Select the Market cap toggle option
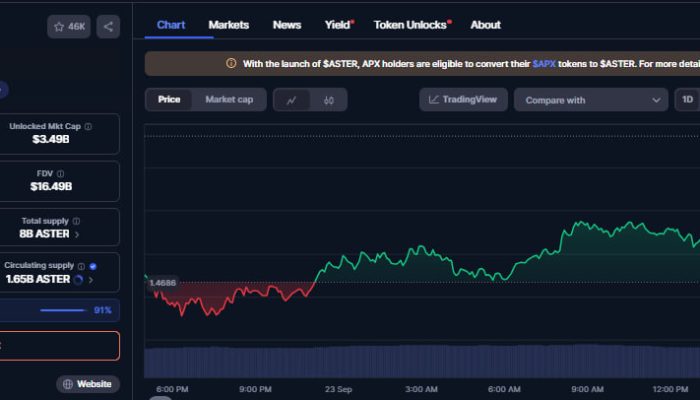Image resolution: width=700 pixels, height=400 pixels. click(229, 100)
